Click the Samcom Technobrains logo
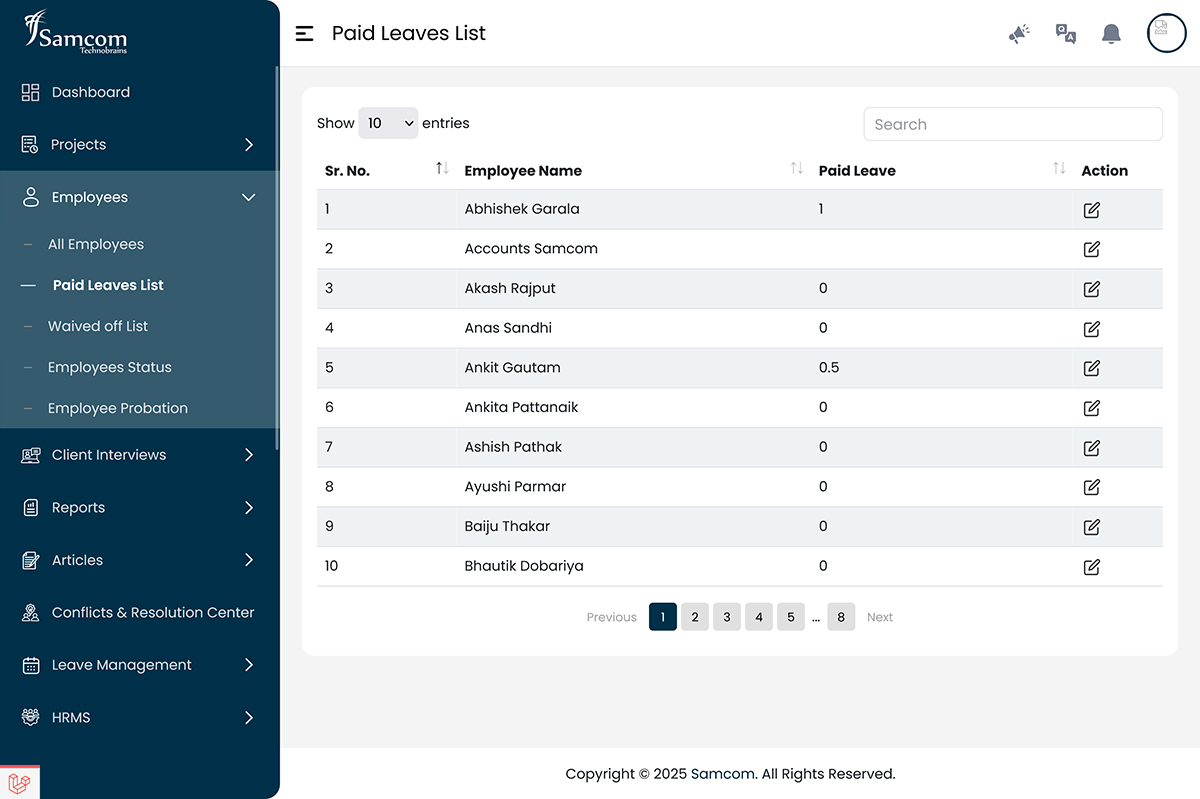The image size is (1200, 799). tap(76, 32)
